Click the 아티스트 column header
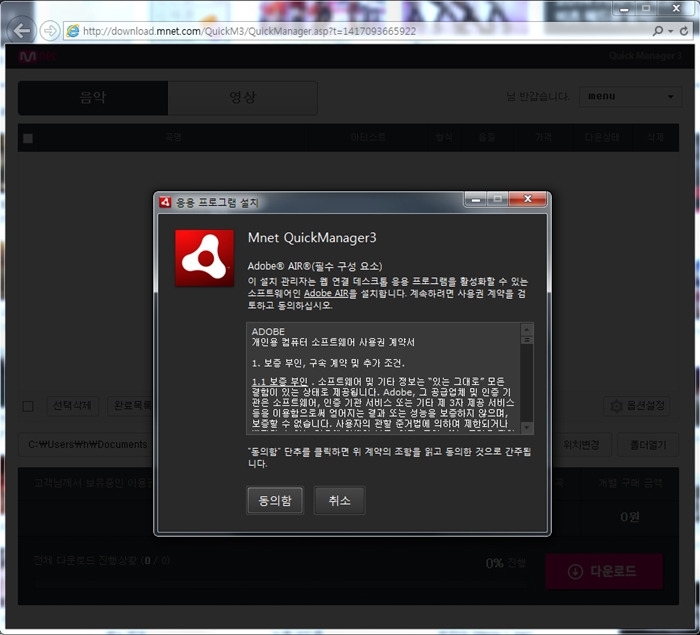Screen dimensions: 700x635 pyautogui.click(x=368, y=138)
